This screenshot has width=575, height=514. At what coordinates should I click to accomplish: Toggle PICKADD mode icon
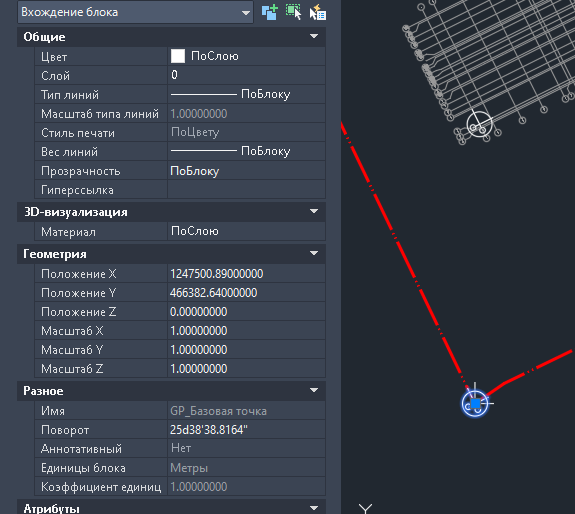pos(270,12)
